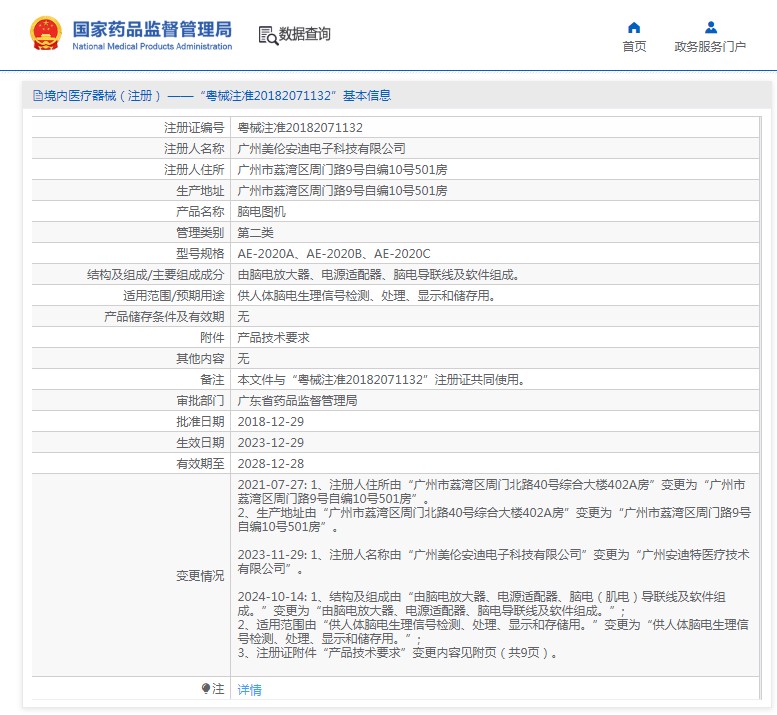Click the expiry date 2028-12-28
777x715 pixels.
(x=270, y=464)
